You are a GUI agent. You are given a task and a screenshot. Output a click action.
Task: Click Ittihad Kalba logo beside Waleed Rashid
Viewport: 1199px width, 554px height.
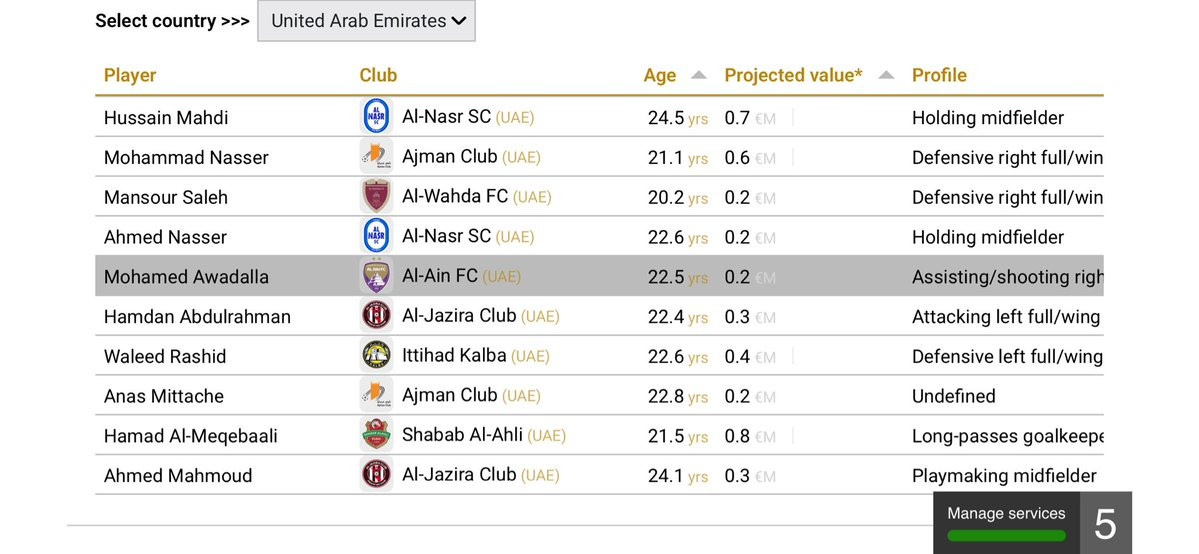point(376,356)
